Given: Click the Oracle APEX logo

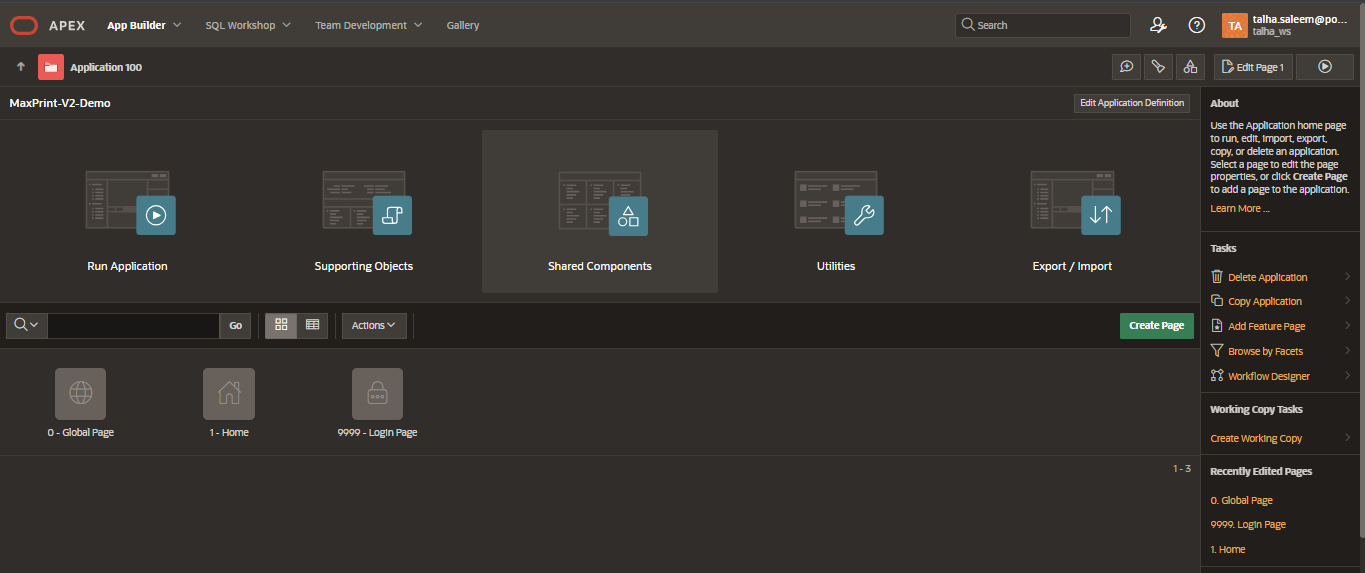Looking at the screenshot, I should point(48,25).
